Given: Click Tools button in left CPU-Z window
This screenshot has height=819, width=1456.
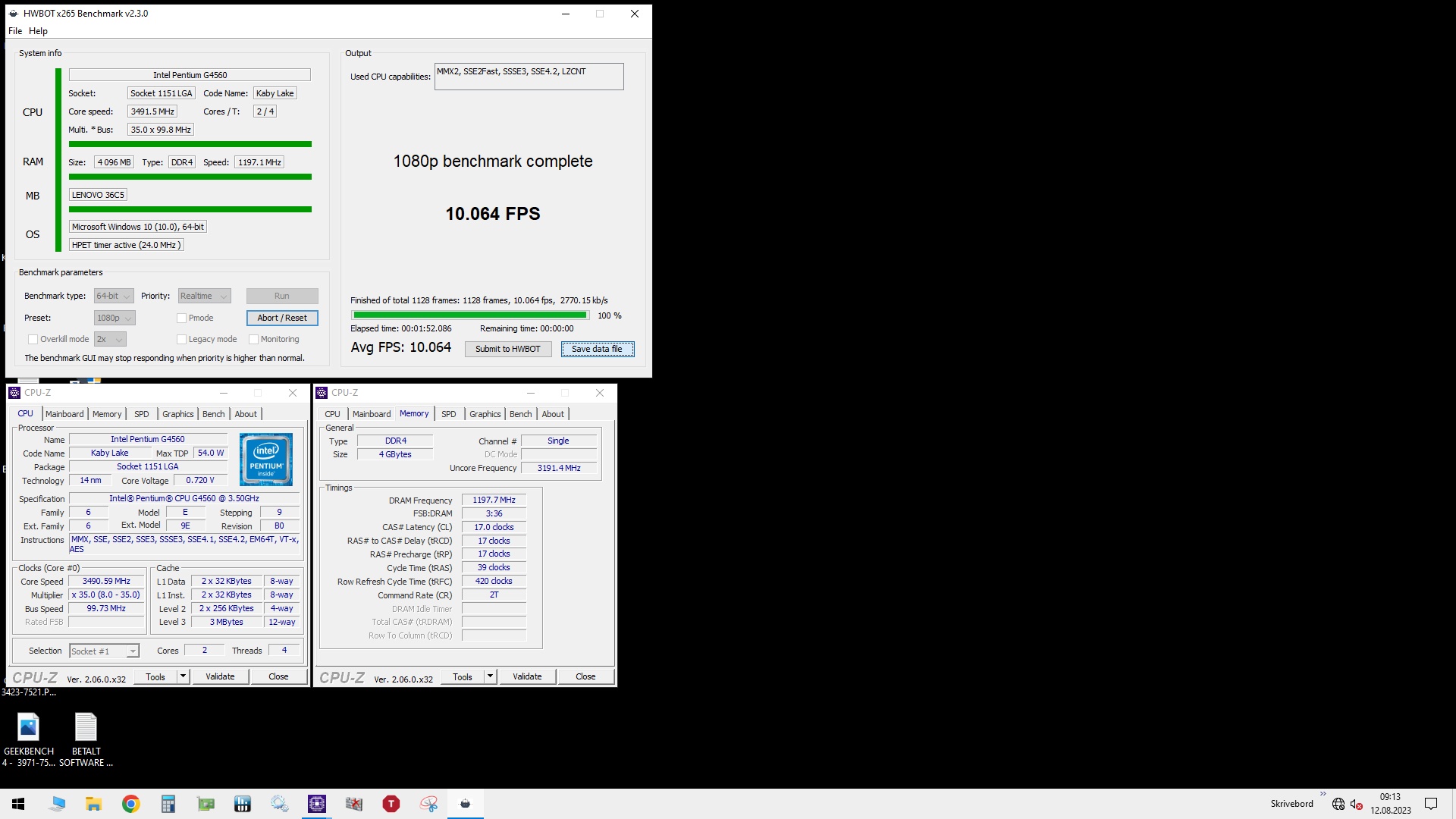Looking at the screenshot, I should (x=155, y=676).
